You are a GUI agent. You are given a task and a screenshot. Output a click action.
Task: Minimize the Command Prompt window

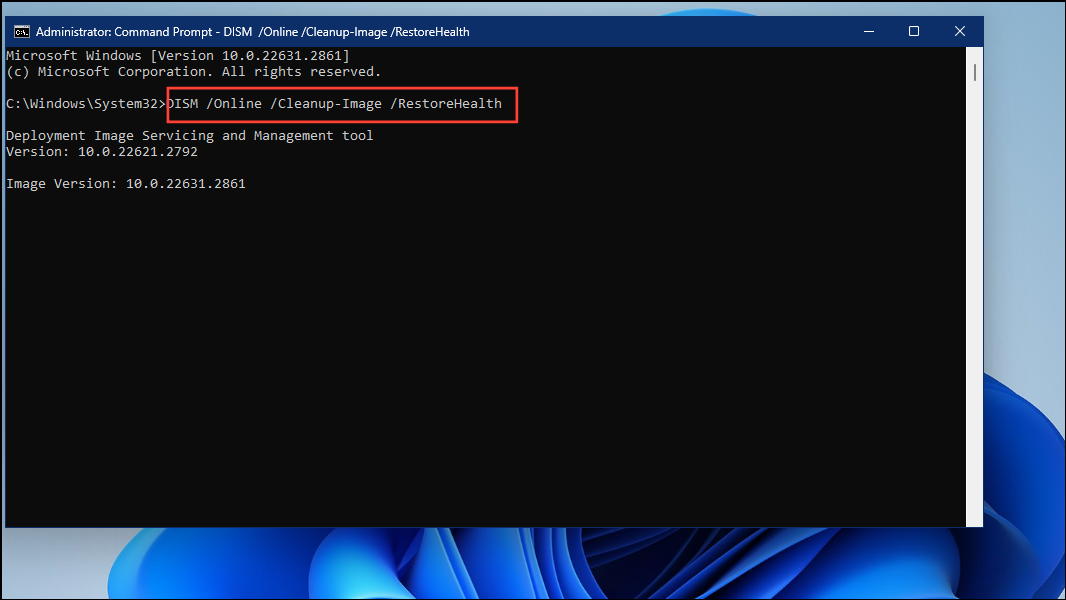click(868, 31)
